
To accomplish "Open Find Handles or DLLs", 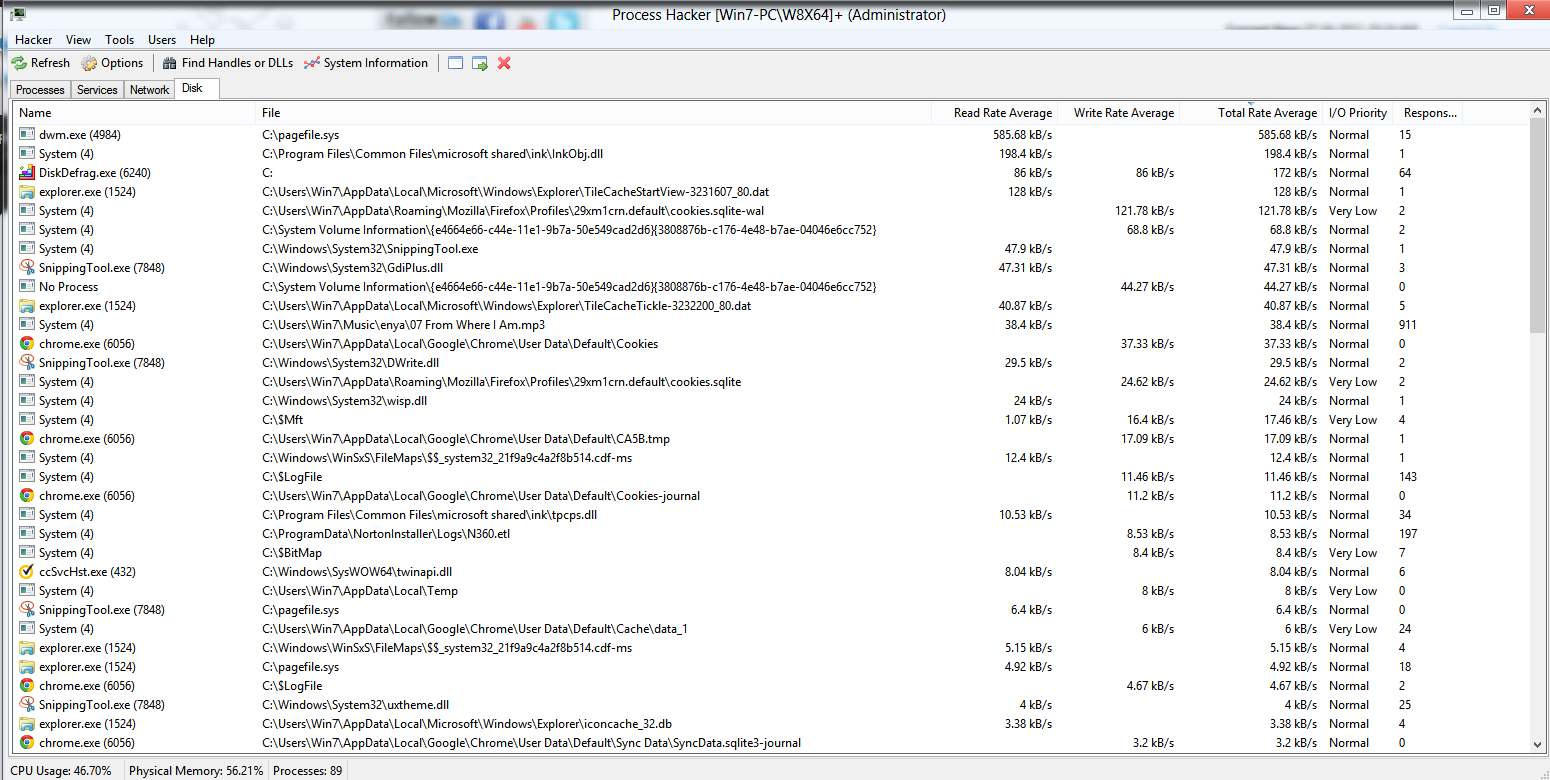I will tap(228, 63).
